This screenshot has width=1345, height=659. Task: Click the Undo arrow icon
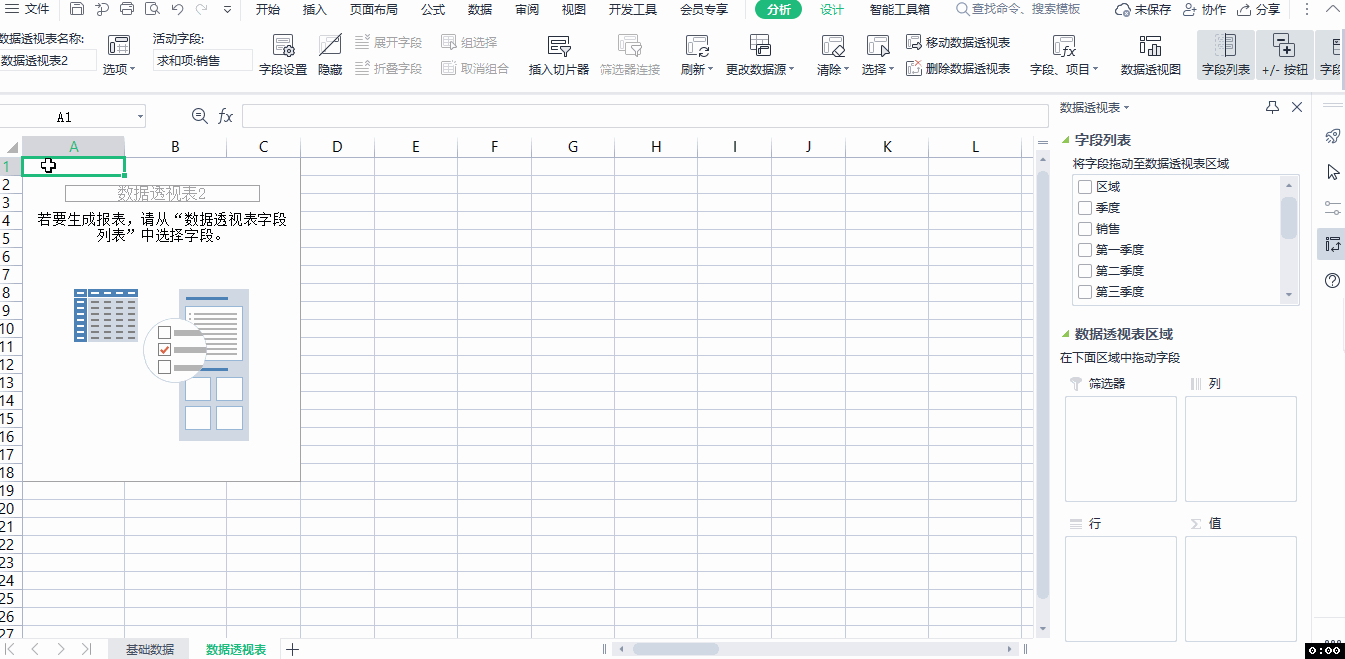tap(177, 10)
